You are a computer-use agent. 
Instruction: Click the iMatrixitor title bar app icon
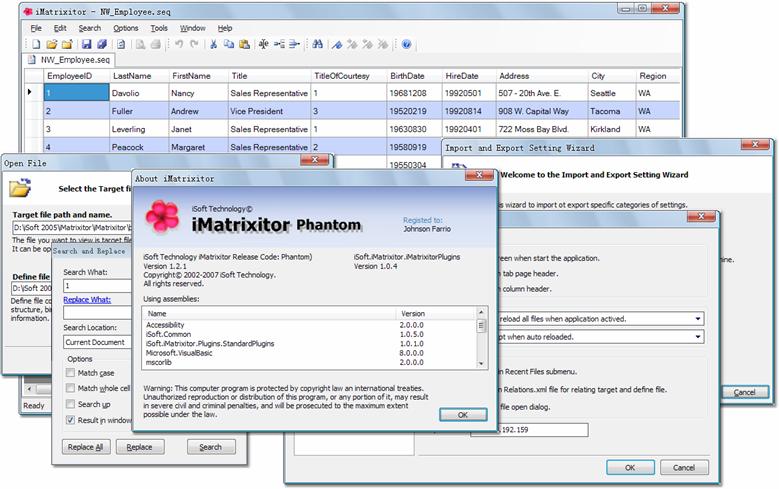(x=28, y=11)
